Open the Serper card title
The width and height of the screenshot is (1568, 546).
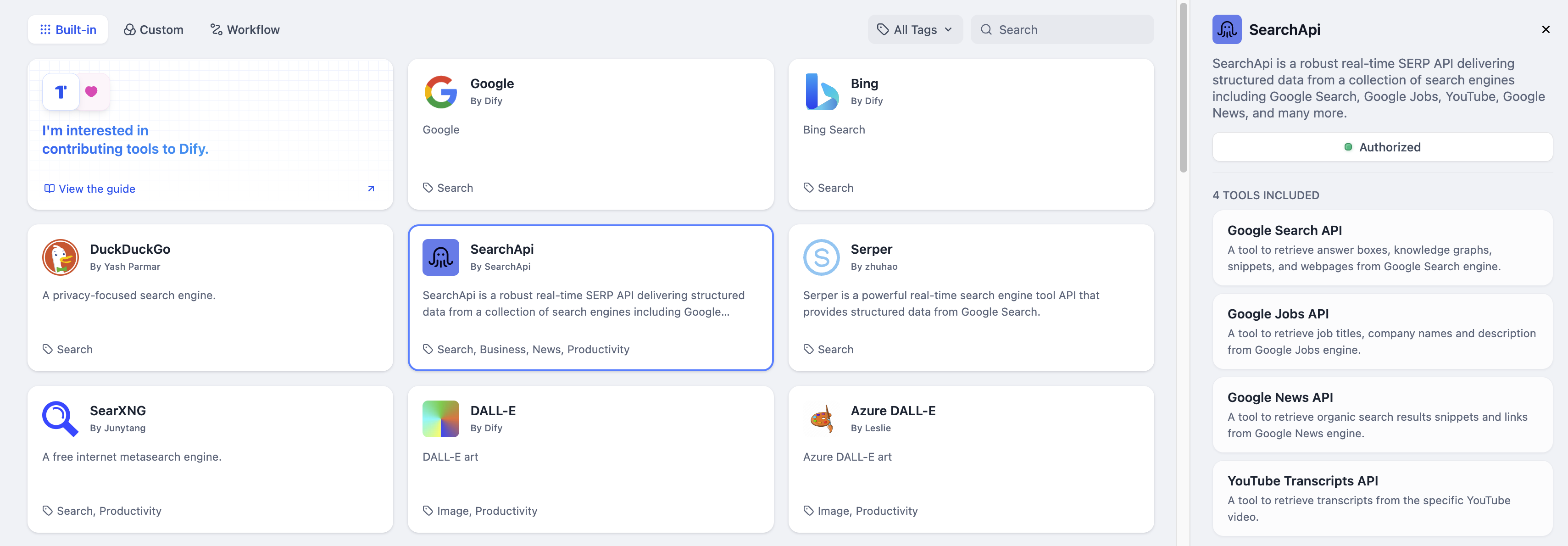coord(871,249)
